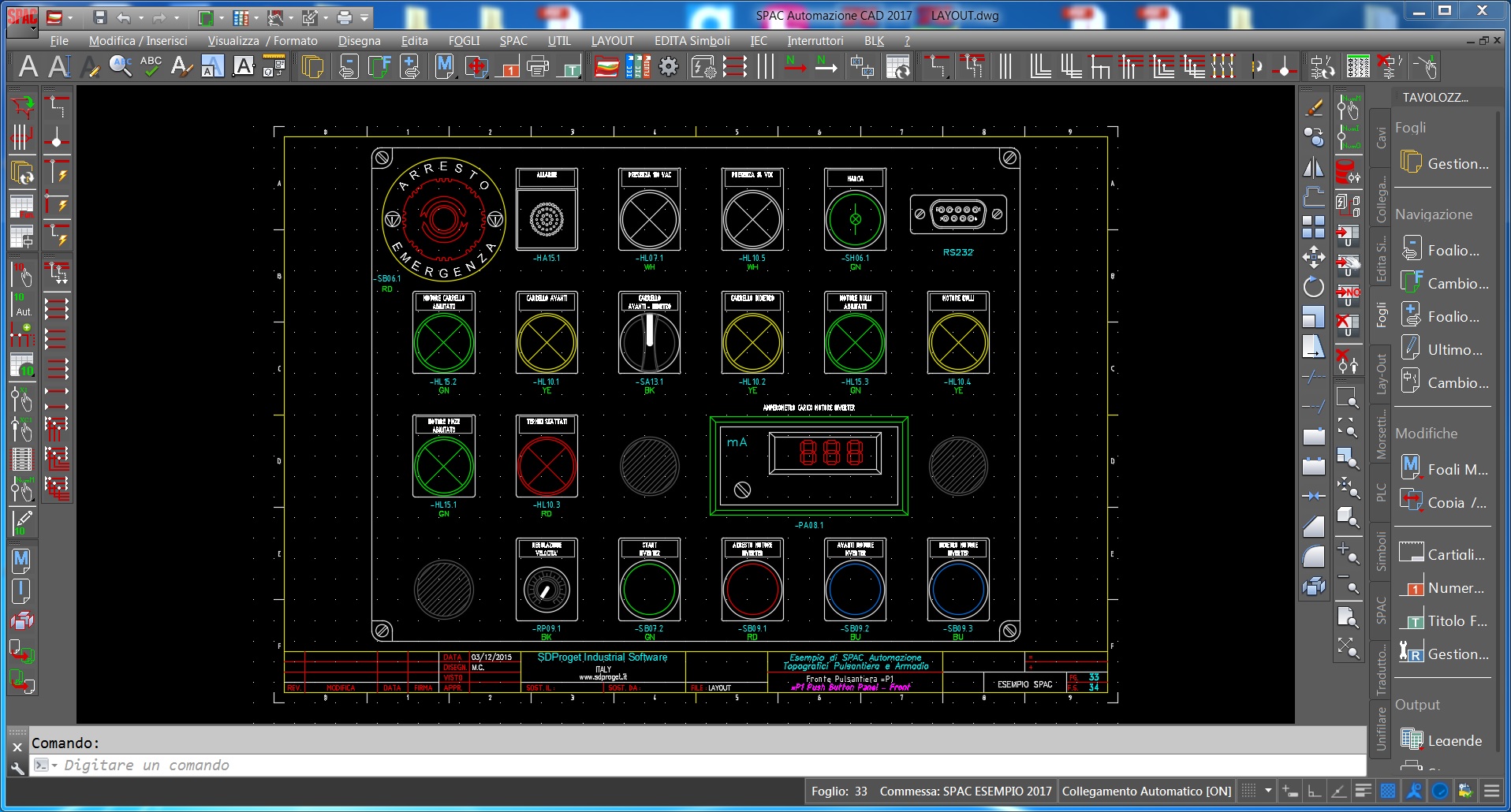Close the command line panel
This screenshot has width=1511, height=812.
click(x=17, y=747)
